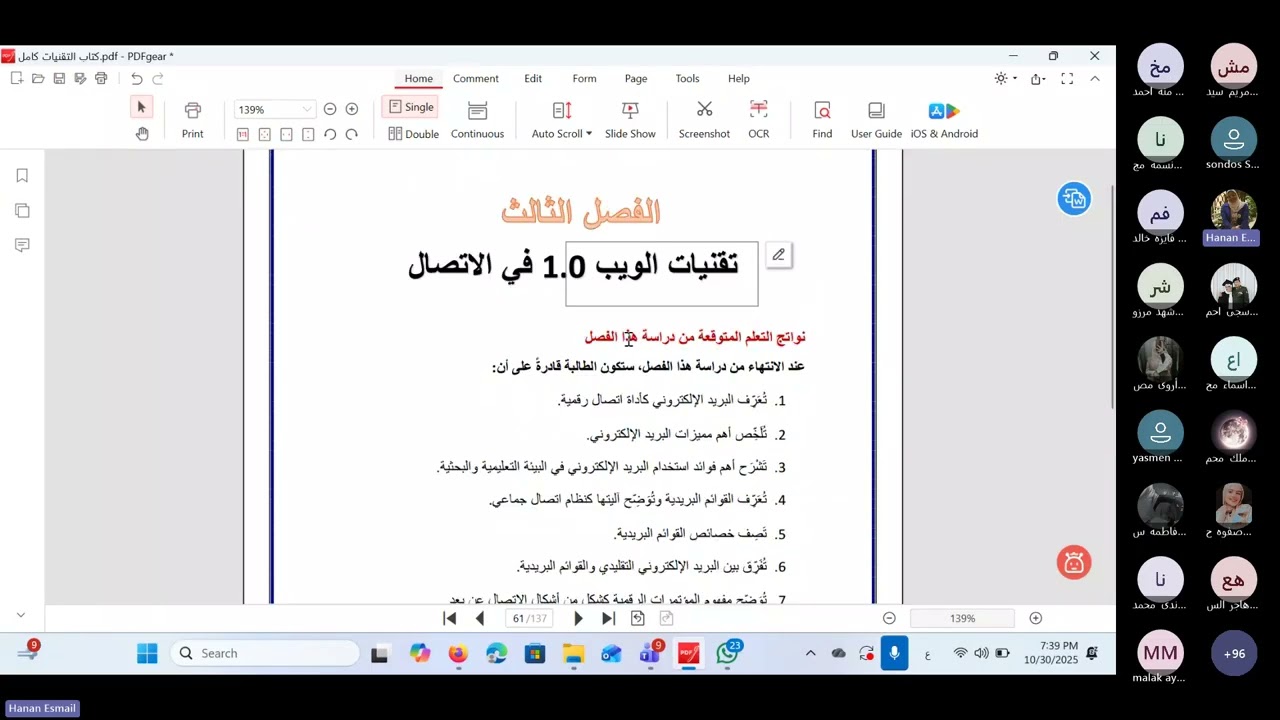Redo the last action
The image size is (1280, 720).
click(x=158, y=79)
